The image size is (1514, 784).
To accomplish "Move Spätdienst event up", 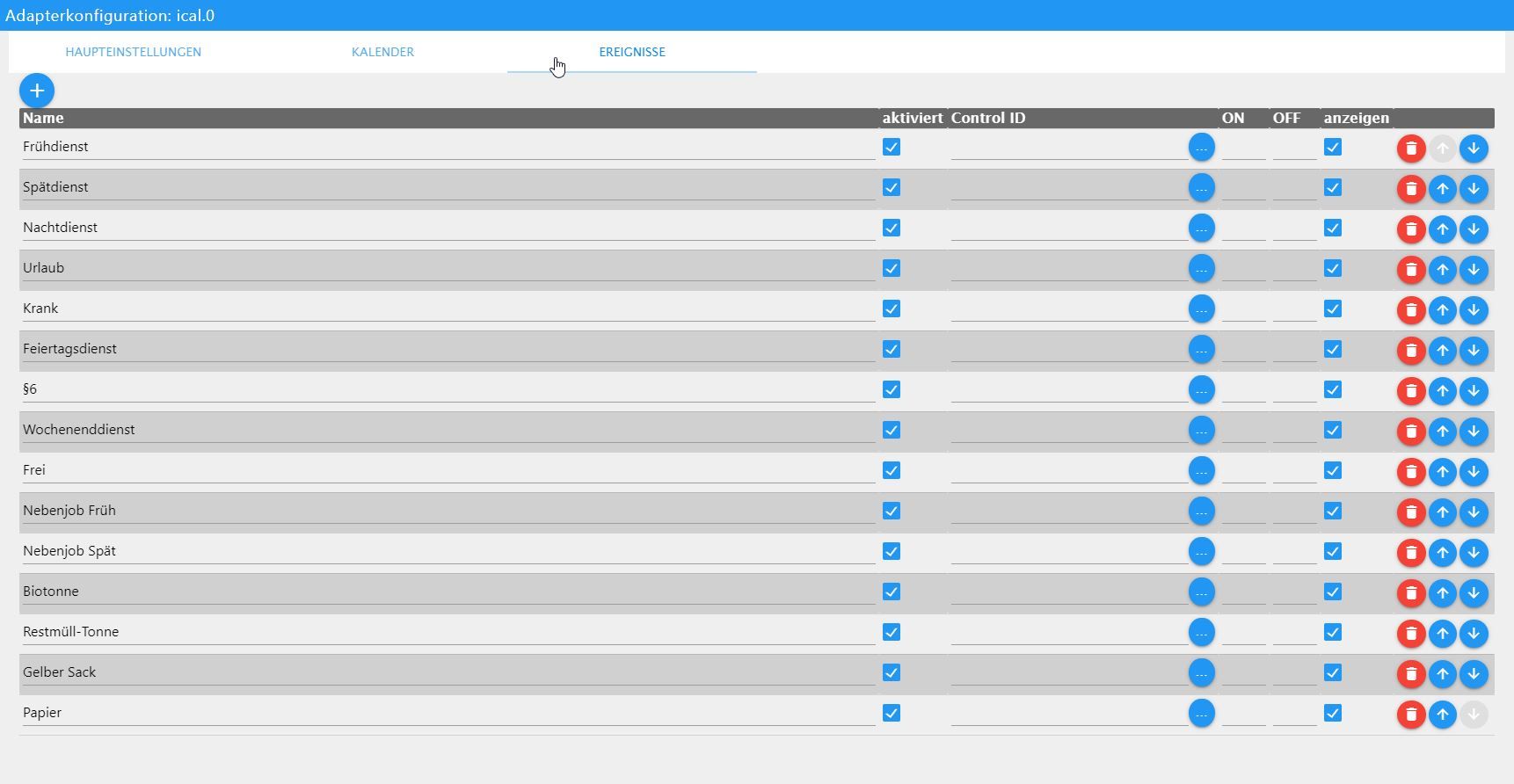I will (1442, 189).
